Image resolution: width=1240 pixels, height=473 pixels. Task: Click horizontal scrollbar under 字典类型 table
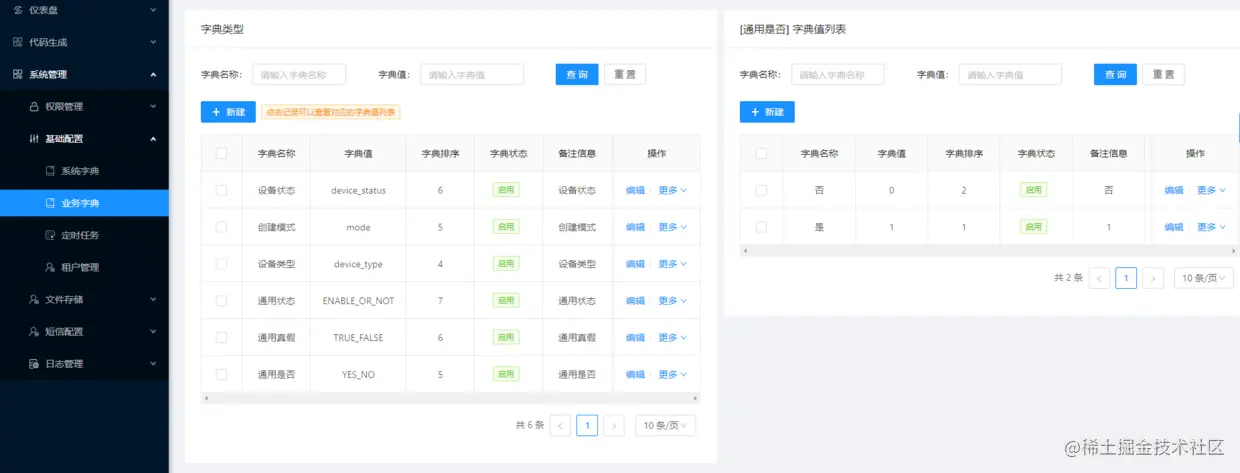451,398
